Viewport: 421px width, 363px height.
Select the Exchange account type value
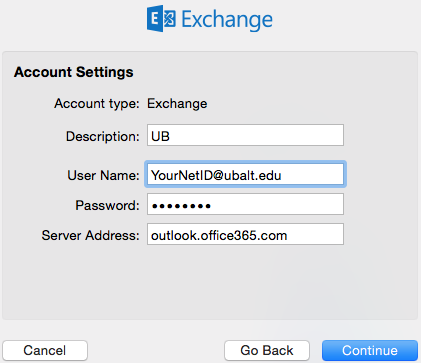coord(177,103)
